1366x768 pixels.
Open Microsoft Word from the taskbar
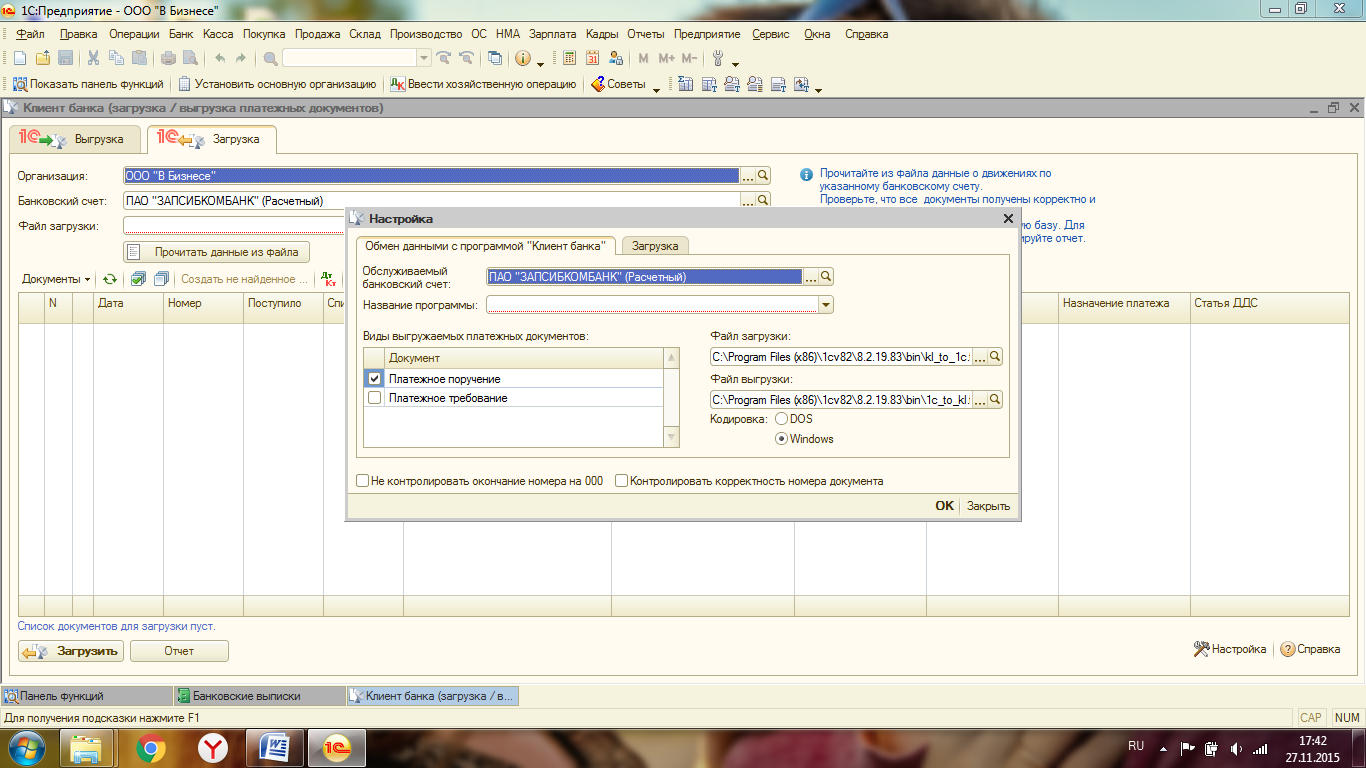(274, 747)
